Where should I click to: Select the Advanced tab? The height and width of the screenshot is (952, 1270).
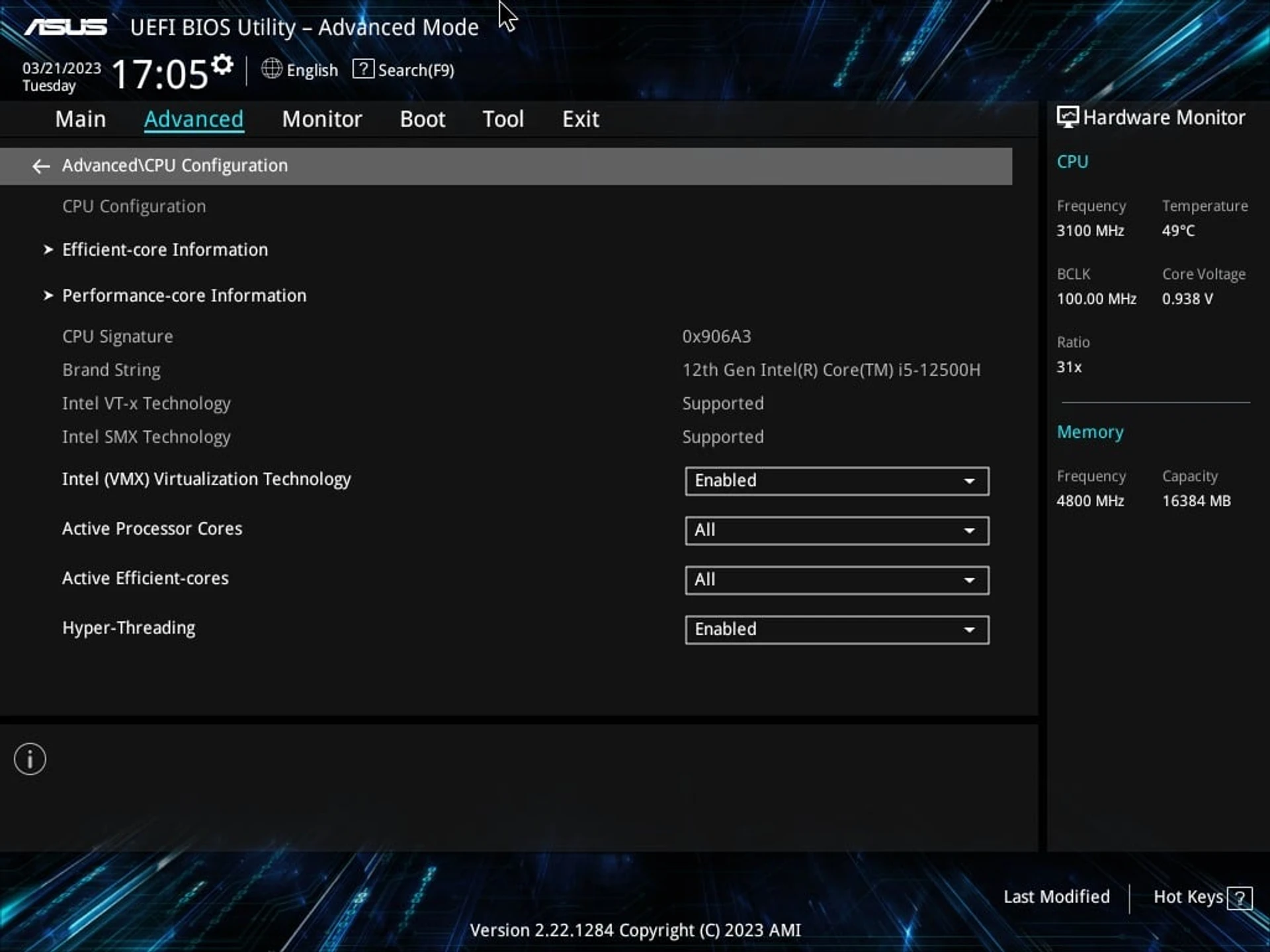pos(194,119)
